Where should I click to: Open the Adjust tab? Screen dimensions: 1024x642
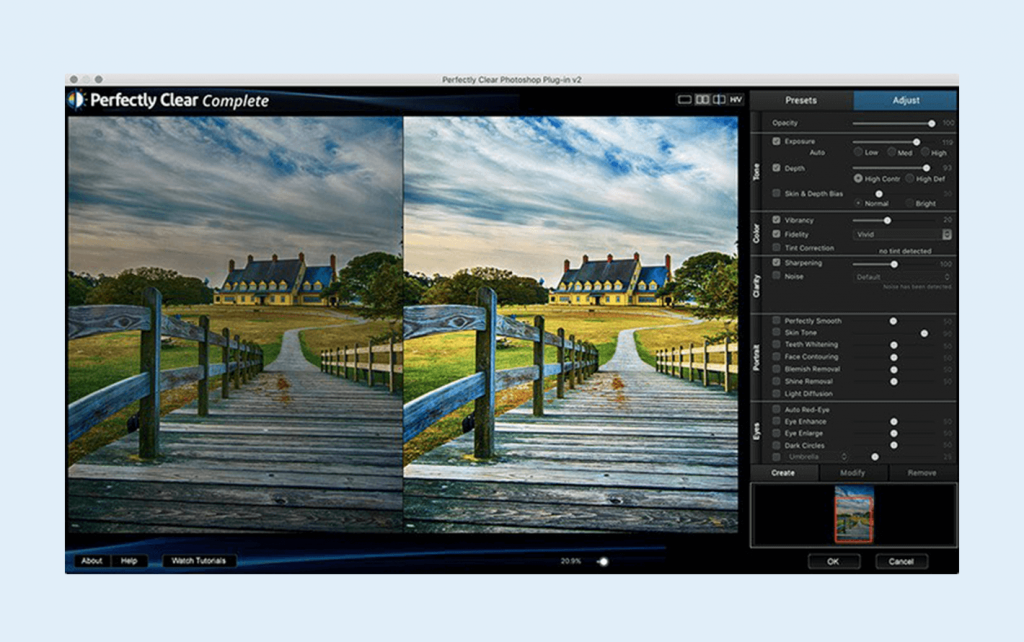coord(905,101)
